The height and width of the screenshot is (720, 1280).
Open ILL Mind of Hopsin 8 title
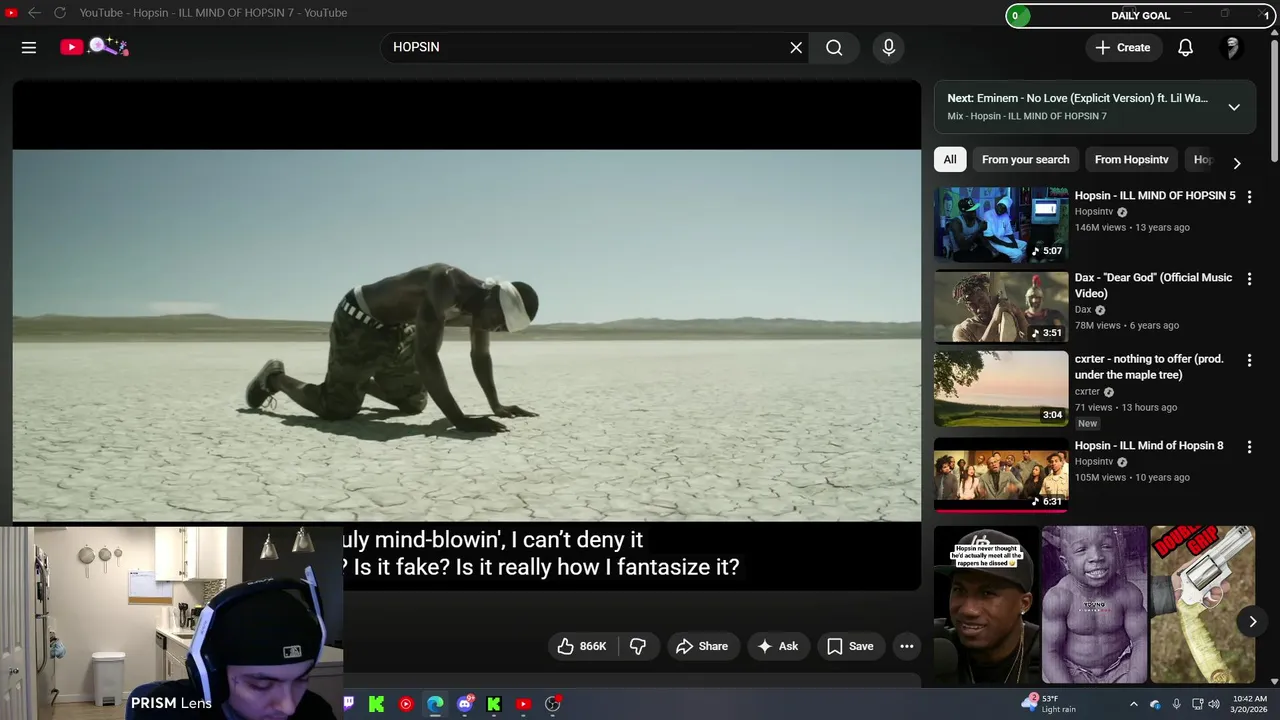coord(1149,446)
